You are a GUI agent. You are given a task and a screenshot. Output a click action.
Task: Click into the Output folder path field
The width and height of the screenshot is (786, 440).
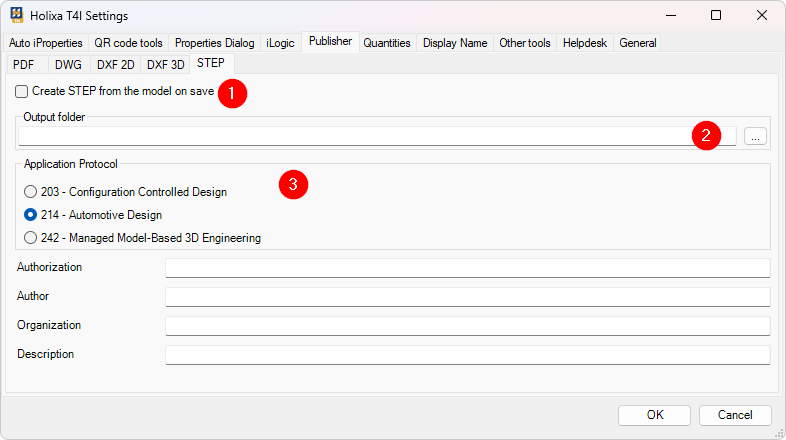(350, 136)
